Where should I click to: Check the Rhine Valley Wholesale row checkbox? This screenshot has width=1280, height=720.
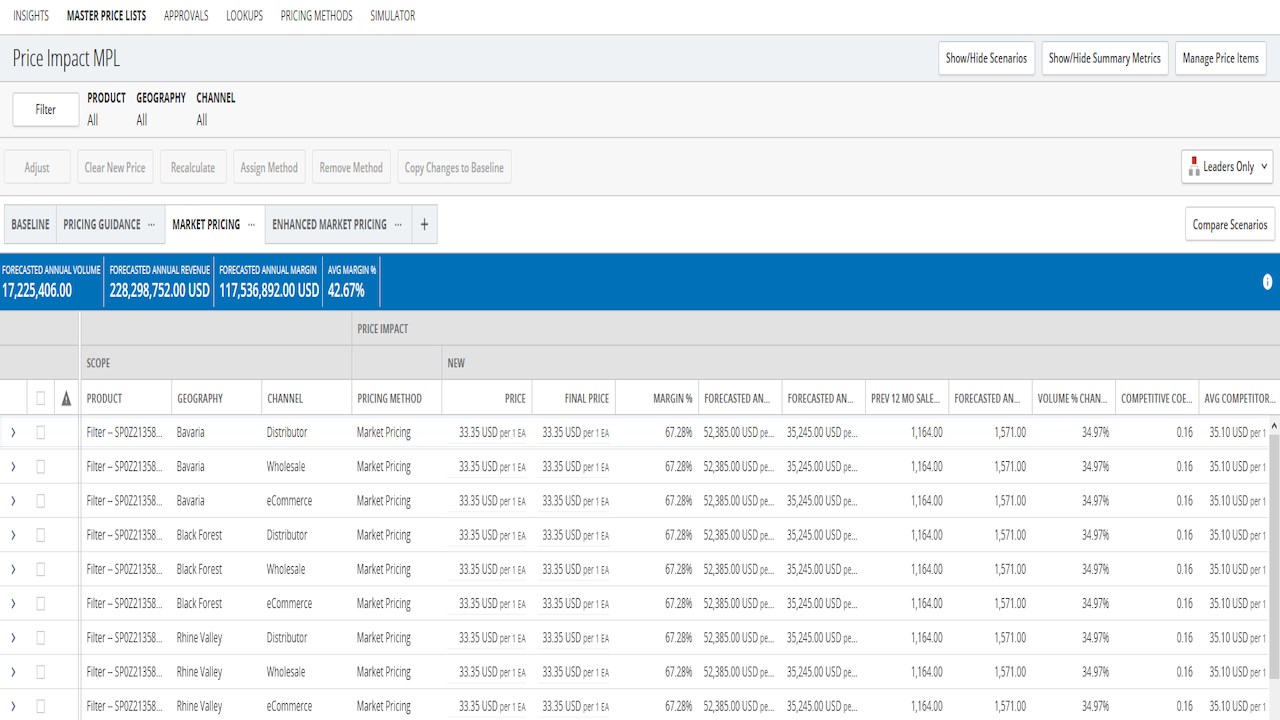point(41,672)
